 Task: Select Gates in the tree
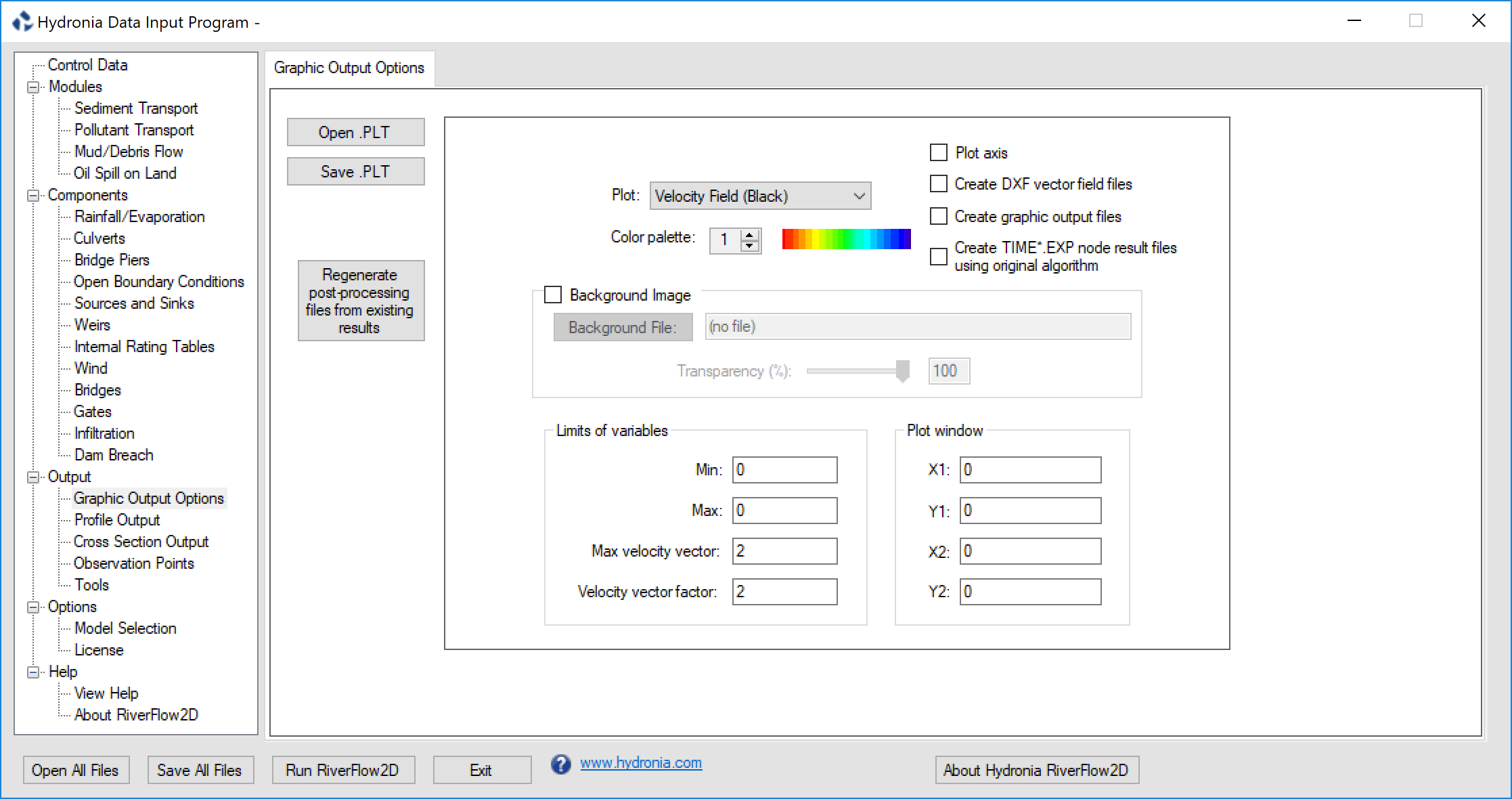(x=93, y=412)
